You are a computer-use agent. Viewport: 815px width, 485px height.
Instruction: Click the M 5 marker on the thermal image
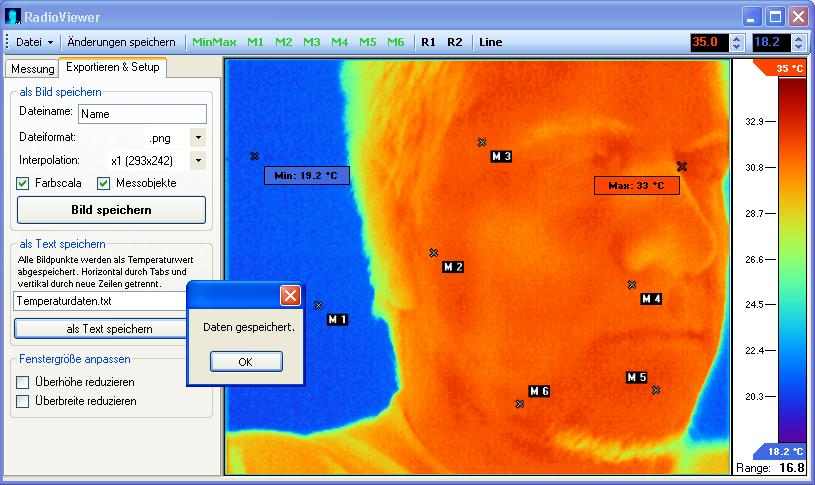[637, 377]
